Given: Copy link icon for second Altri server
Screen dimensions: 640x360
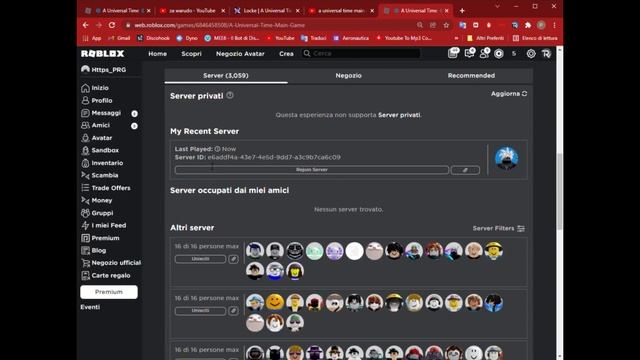Looking at the screenshot, I should click(233, 311).
